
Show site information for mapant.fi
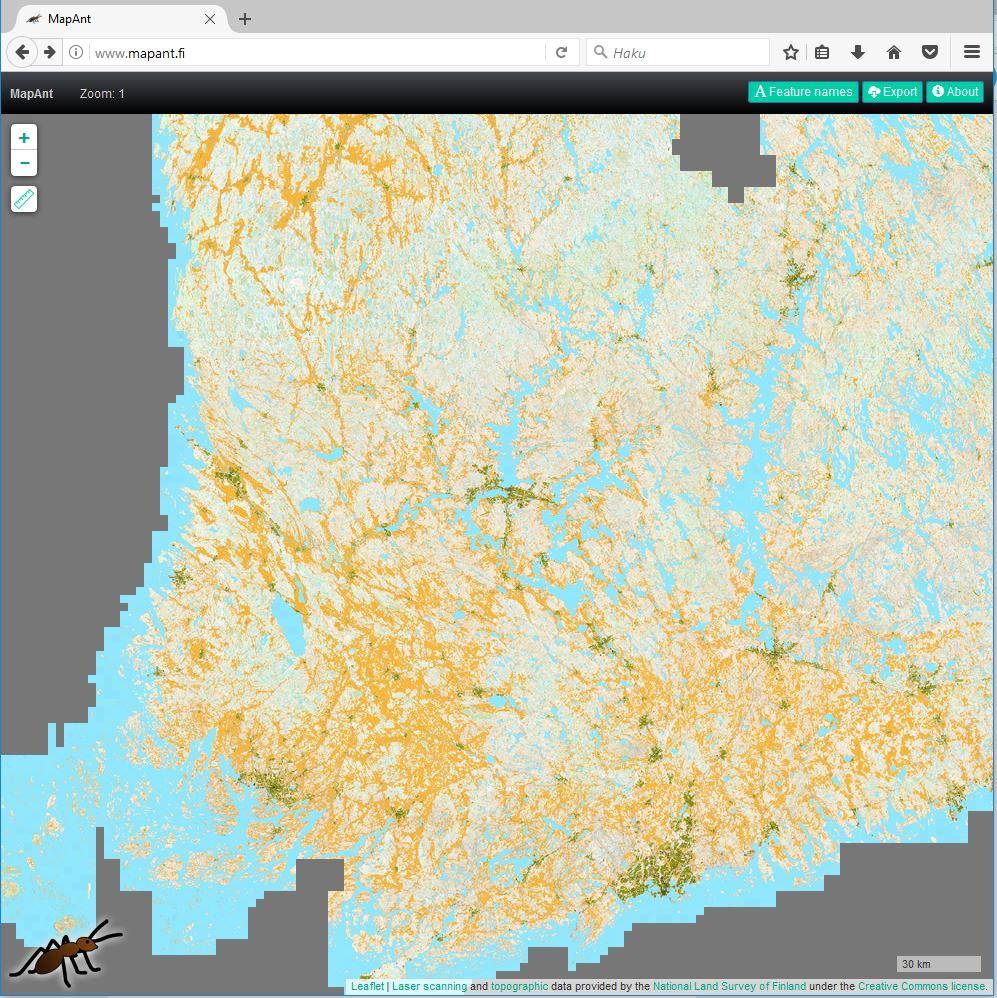coord(76,52)
